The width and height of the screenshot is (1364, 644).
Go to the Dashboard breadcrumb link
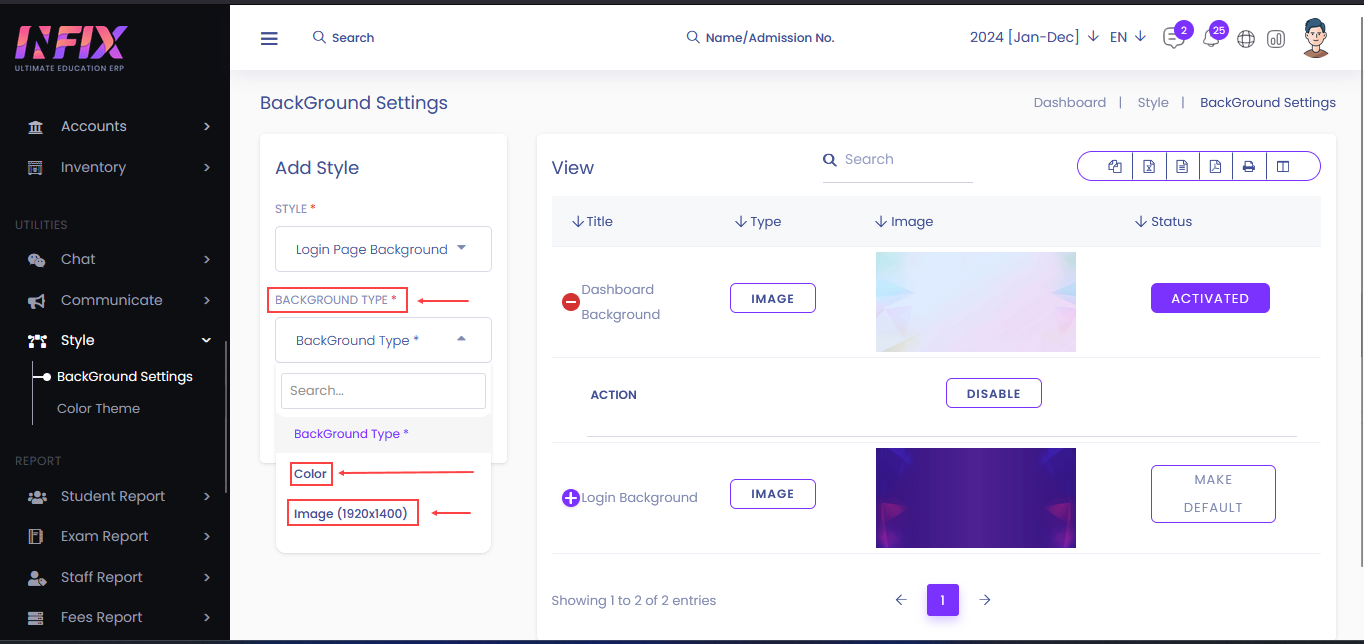click(1070, 103)
